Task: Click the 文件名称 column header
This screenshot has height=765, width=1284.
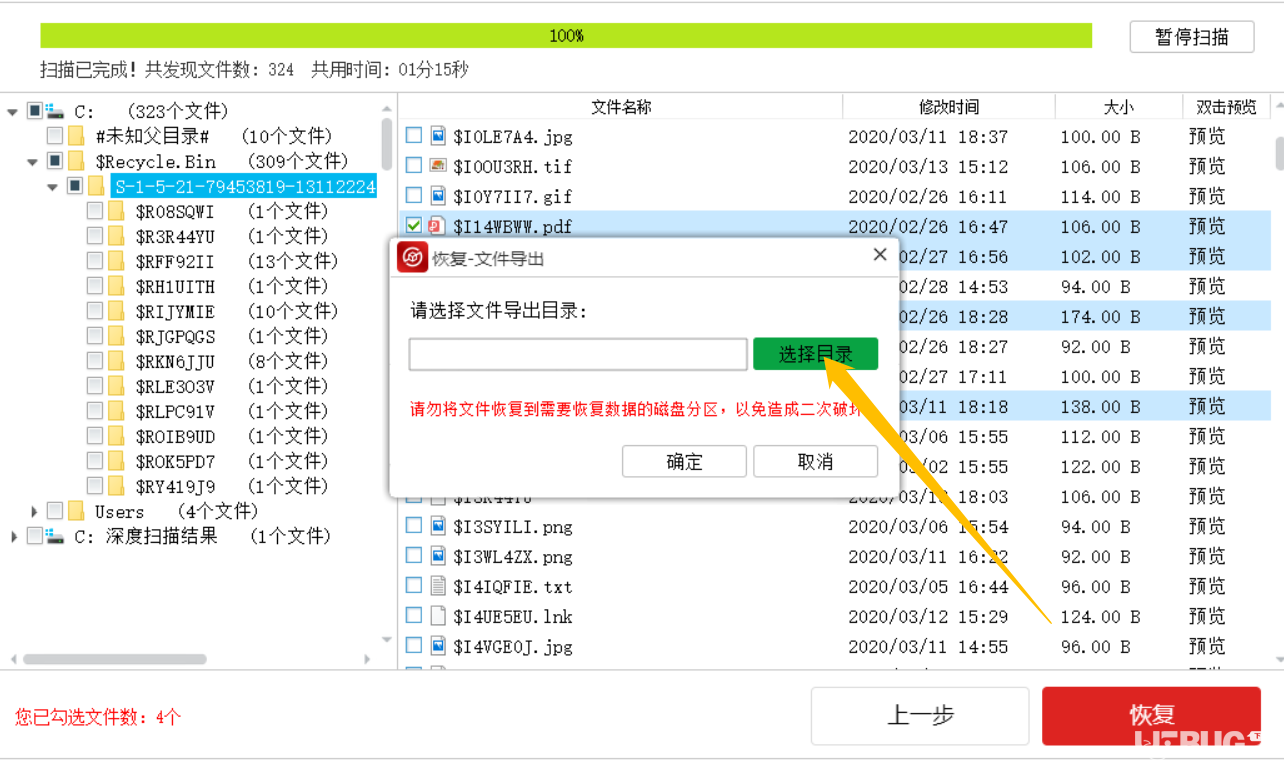Action: pos(622,106)
